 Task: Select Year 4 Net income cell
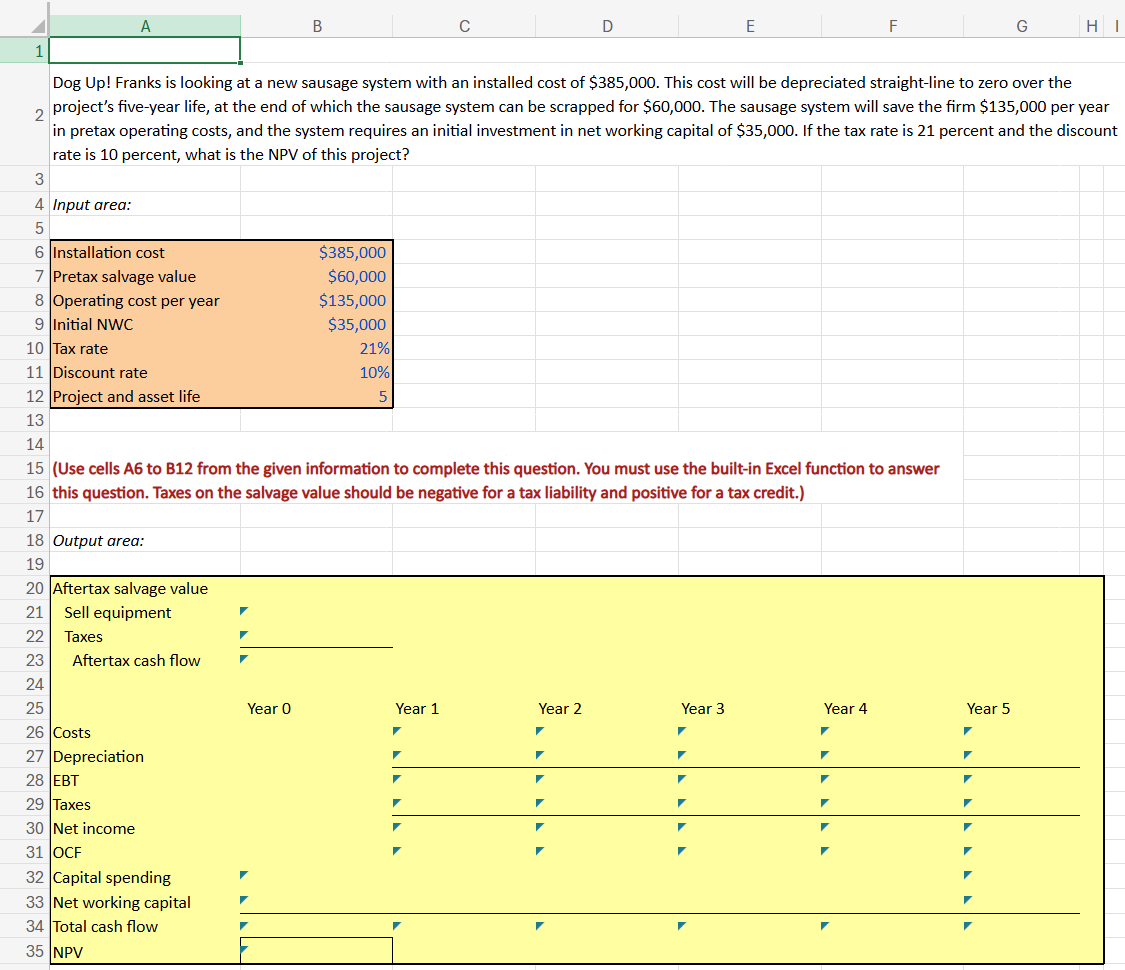click(x=892, y=828)
